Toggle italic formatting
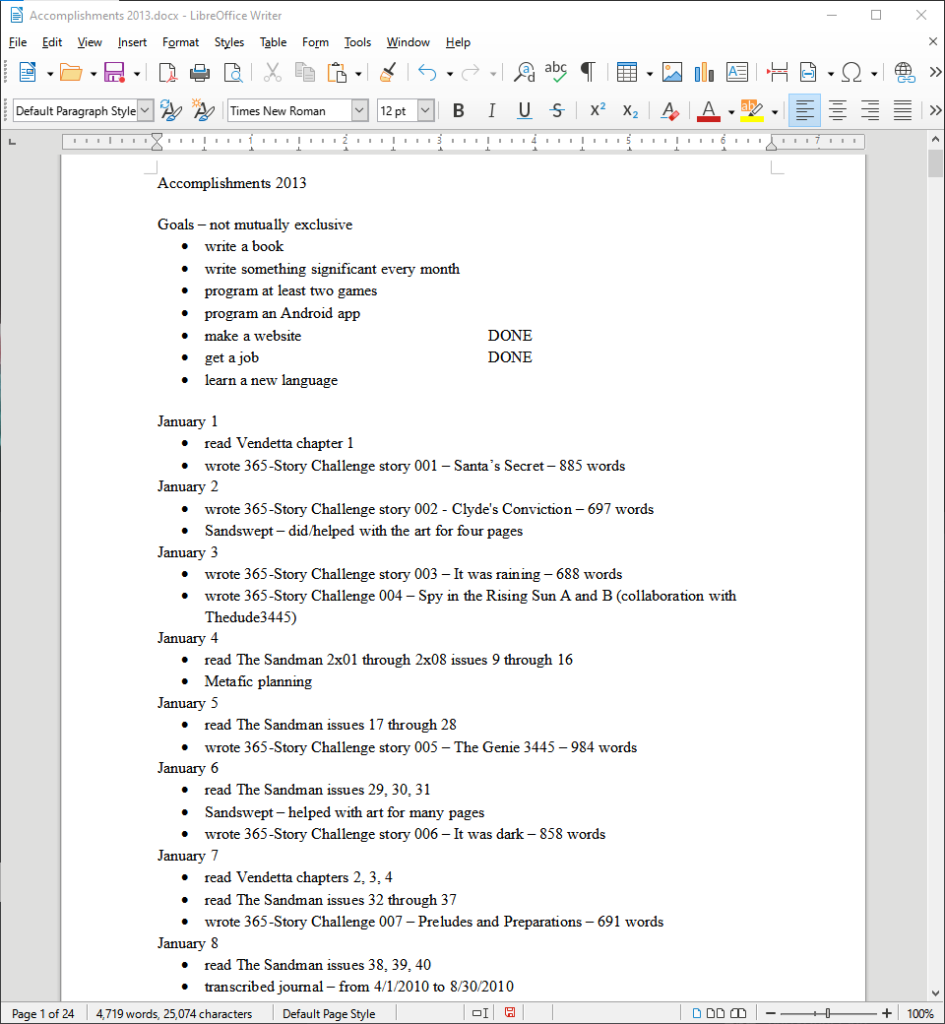Screen dimensions: 945x1024 pyautogui.click(x=491, y=111)
